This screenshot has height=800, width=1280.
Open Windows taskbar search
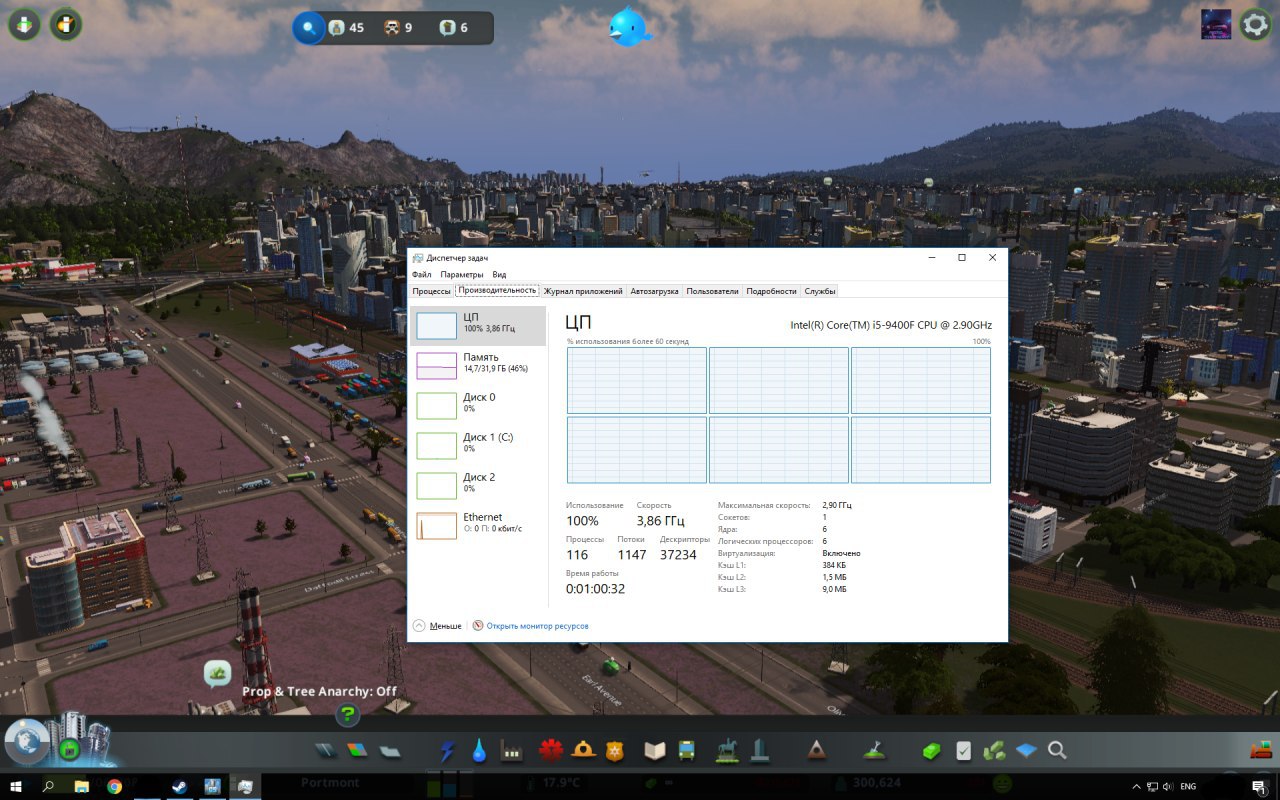tap(48, 787)
